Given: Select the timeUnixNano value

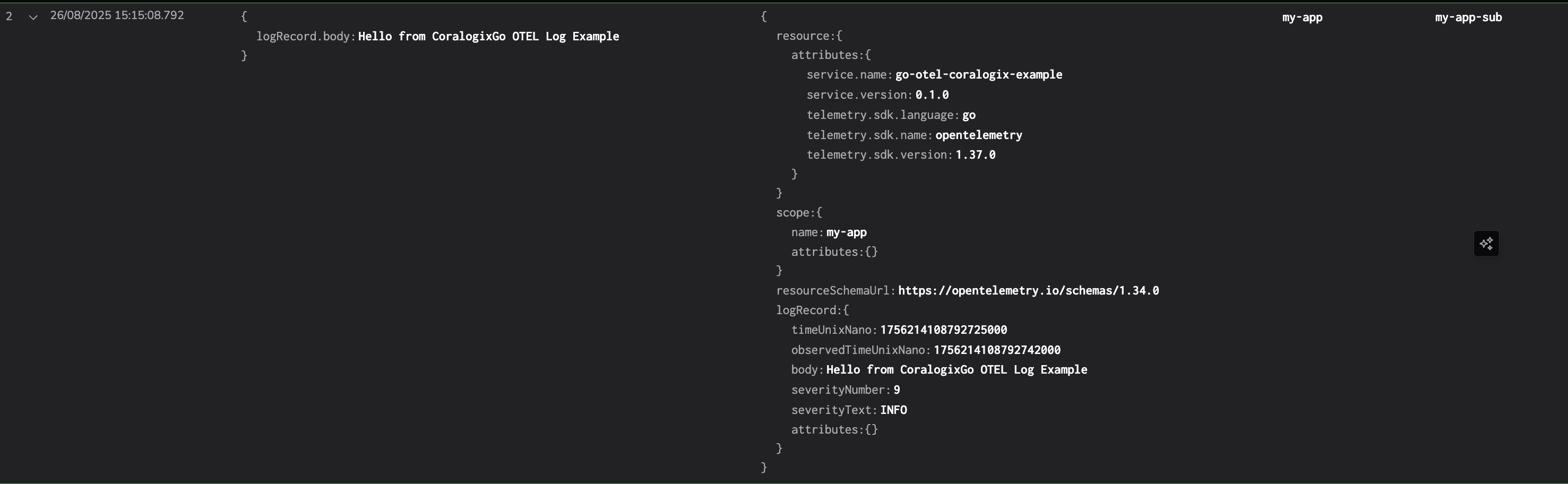Looking at the screenshot, I should pyautogui.click(x=943, y=330).
